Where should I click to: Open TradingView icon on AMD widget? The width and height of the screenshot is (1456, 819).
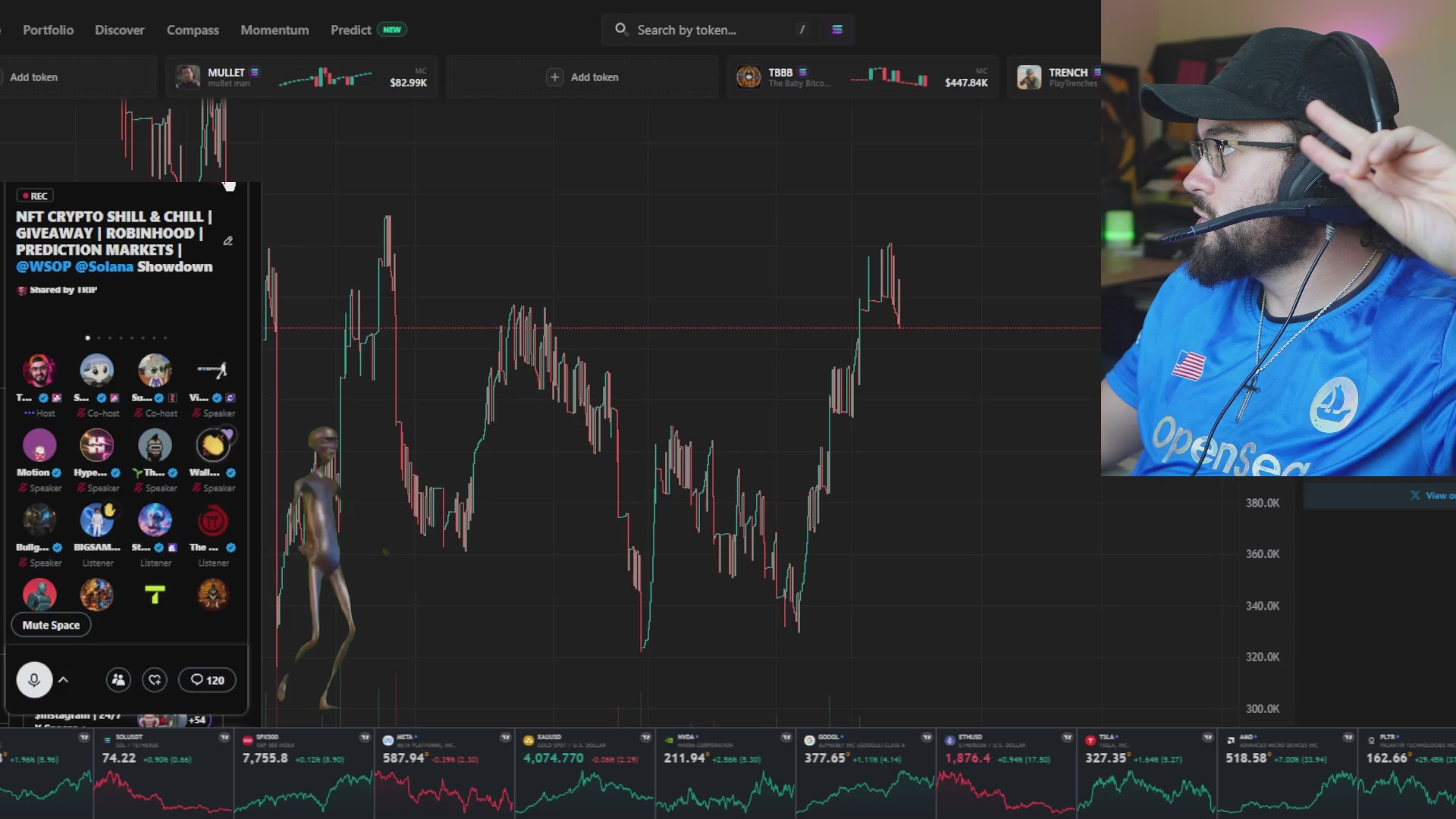pos(1348,737)
